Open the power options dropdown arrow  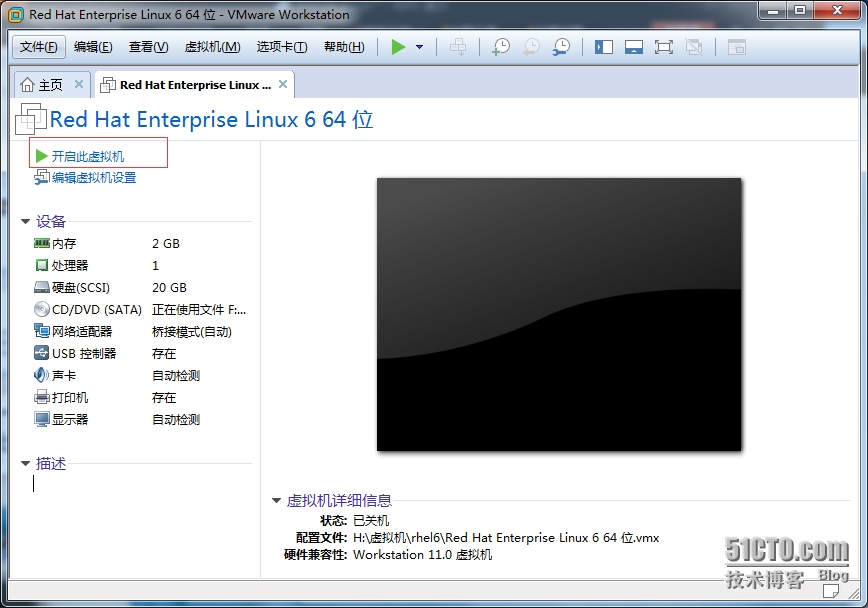pyautogui.click(x=420, y=47)
